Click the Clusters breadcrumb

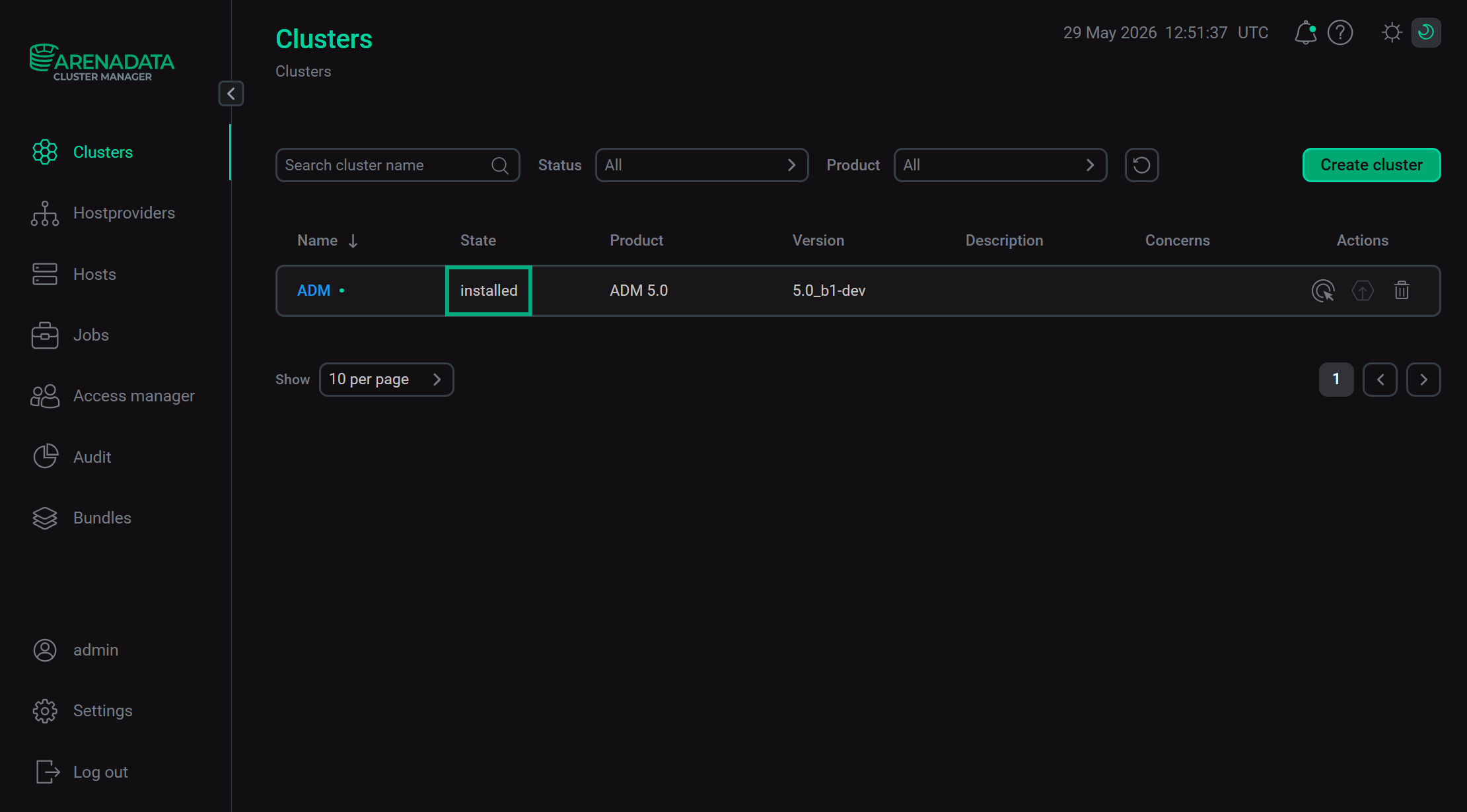click(x=303, y=71)
